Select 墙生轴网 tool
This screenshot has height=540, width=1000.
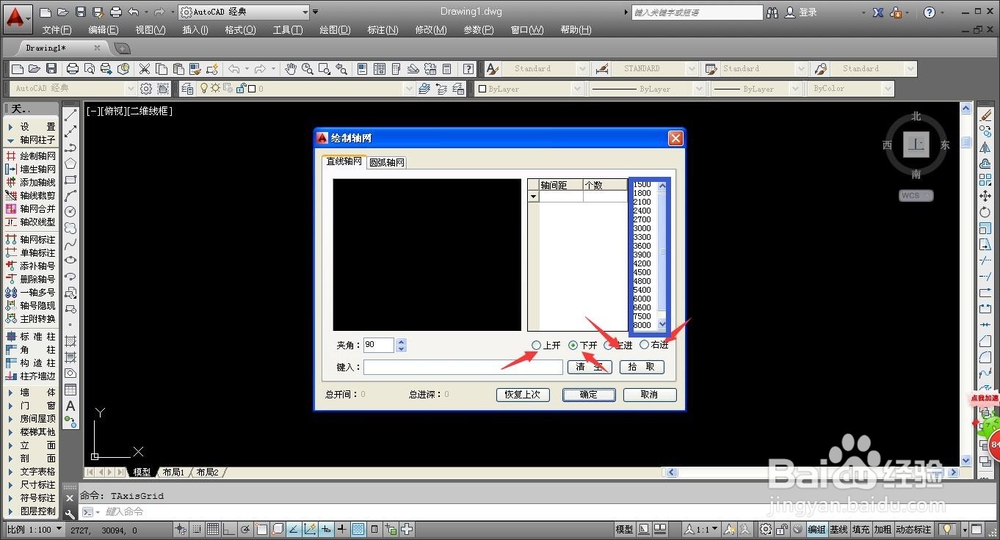coord(31,169)
